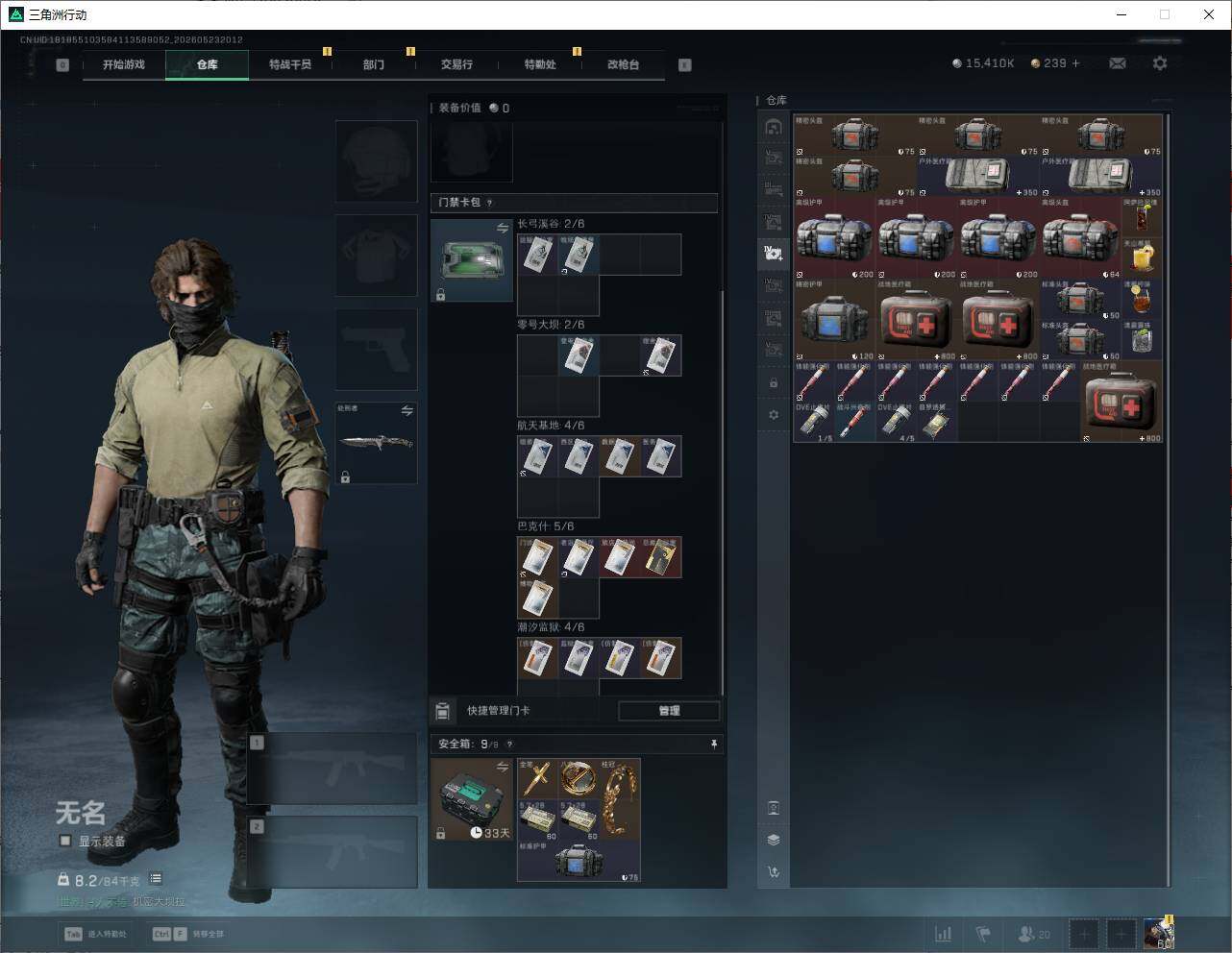Select the DVE止痛针 with 1/5 uses
1232x953 pixels.
click(814, 422)
